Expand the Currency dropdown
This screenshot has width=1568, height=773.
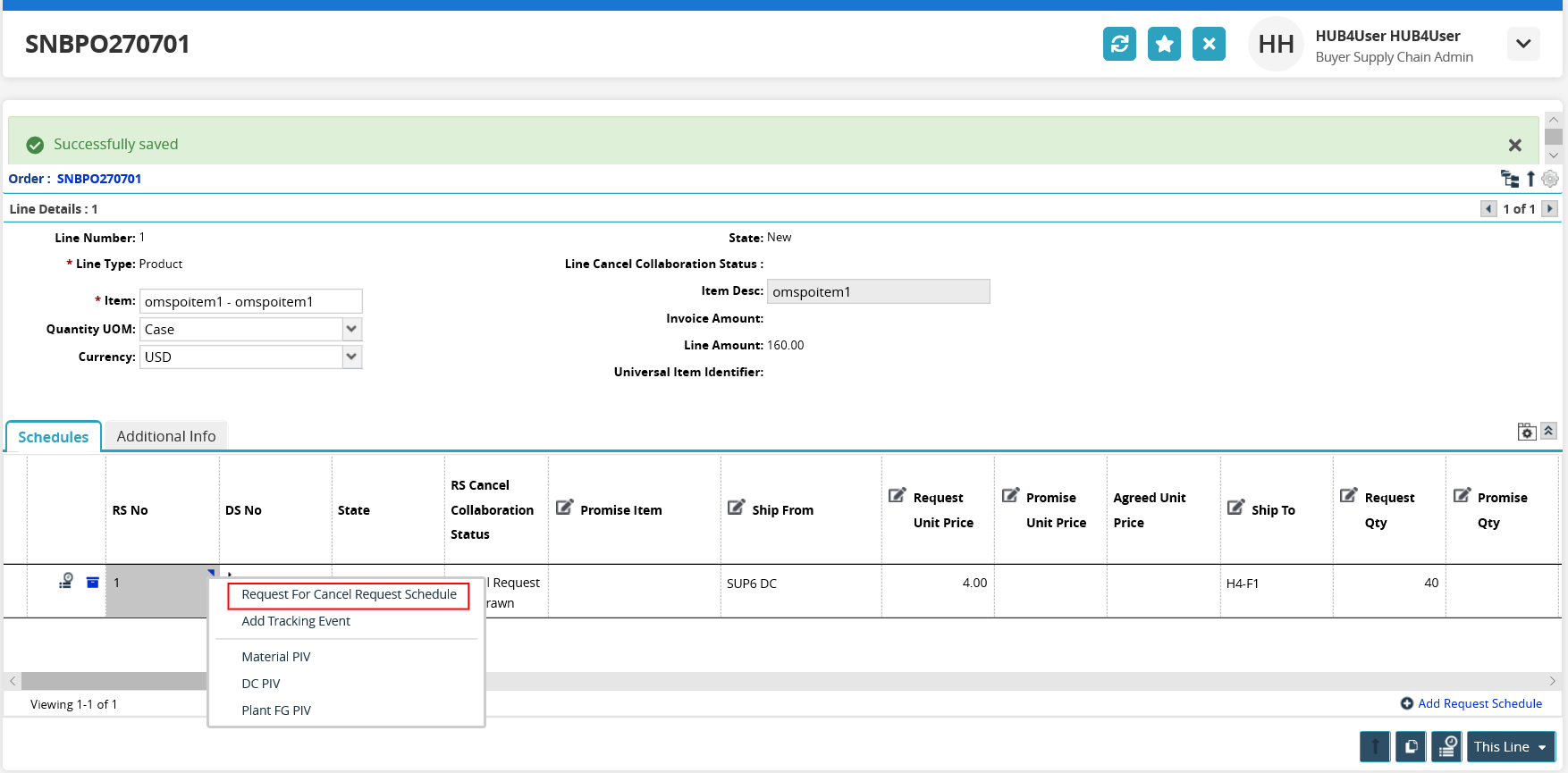tap(352, 357)
